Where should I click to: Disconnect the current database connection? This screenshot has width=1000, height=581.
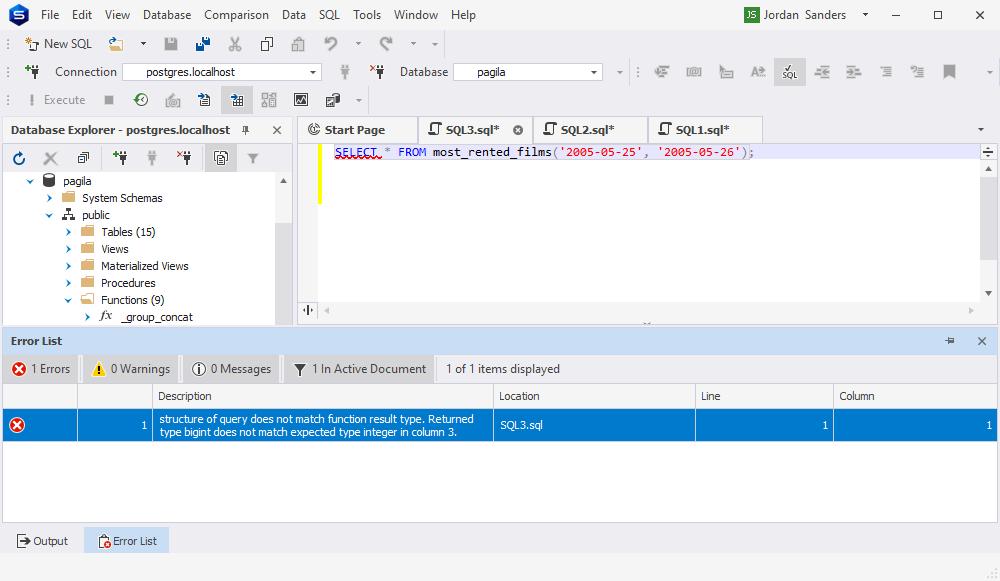pos(150,157)
